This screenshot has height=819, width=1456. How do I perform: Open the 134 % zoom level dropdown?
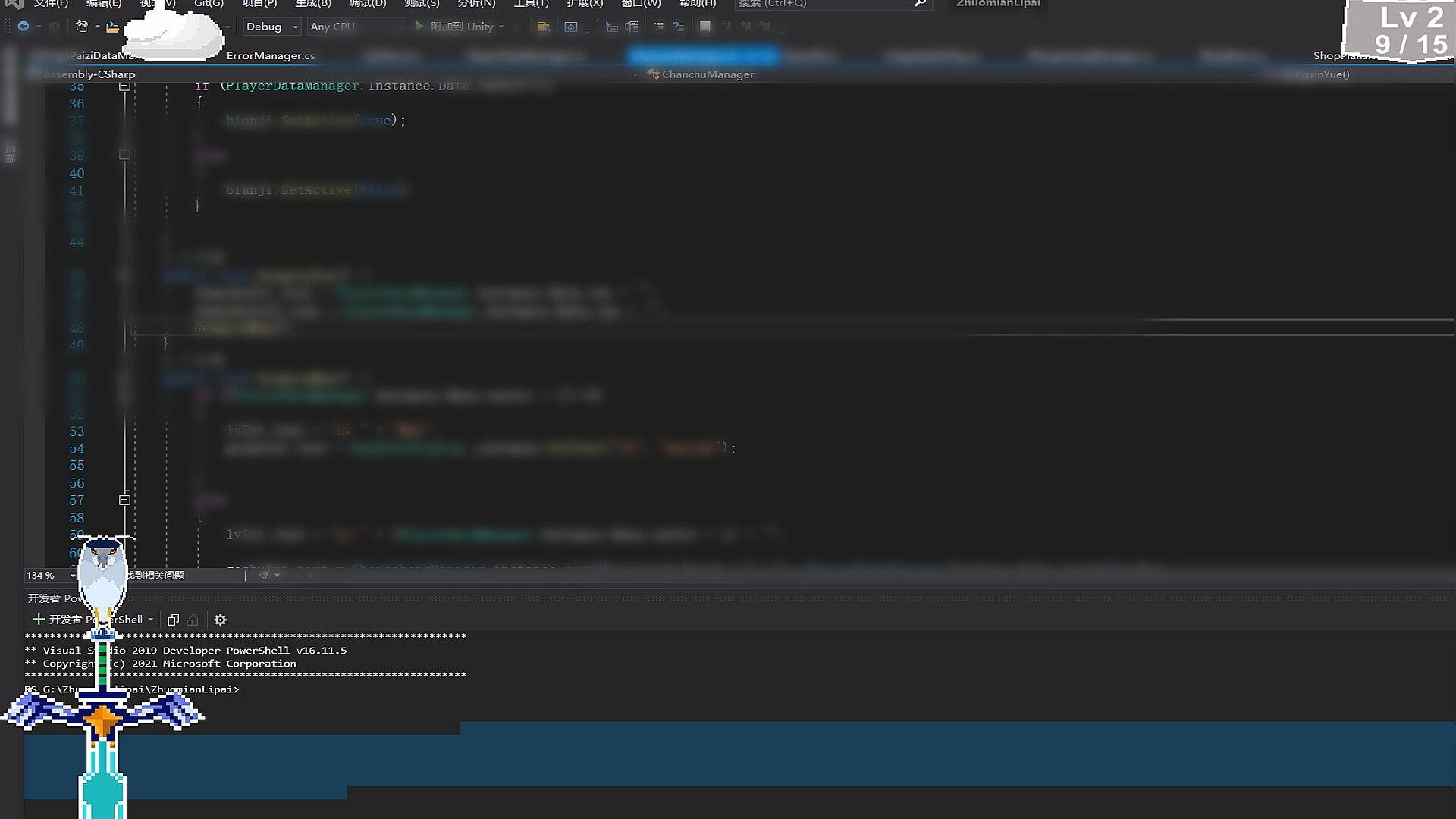tap(72, 576)
